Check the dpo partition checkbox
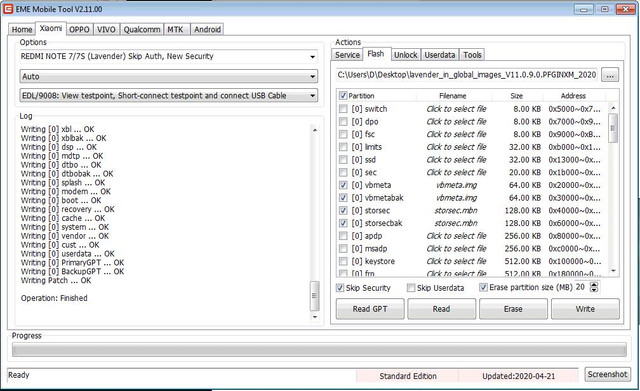Screen dimensions: 640x391 point(343,122)
